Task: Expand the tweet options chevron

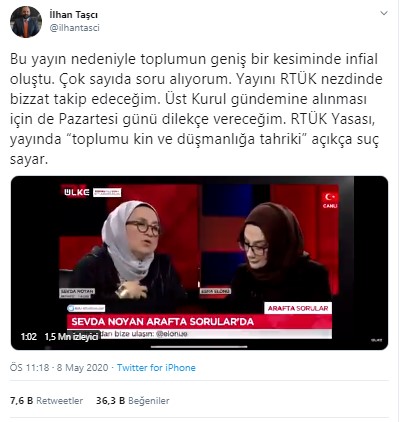Action: click(x=384, y=13)
